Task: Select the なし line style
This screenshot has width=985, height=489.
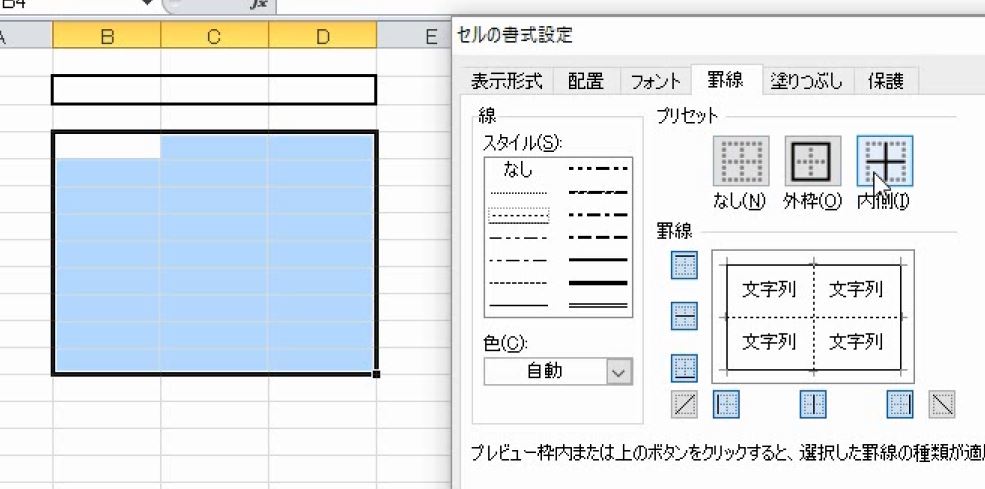Action: point(518,168)
